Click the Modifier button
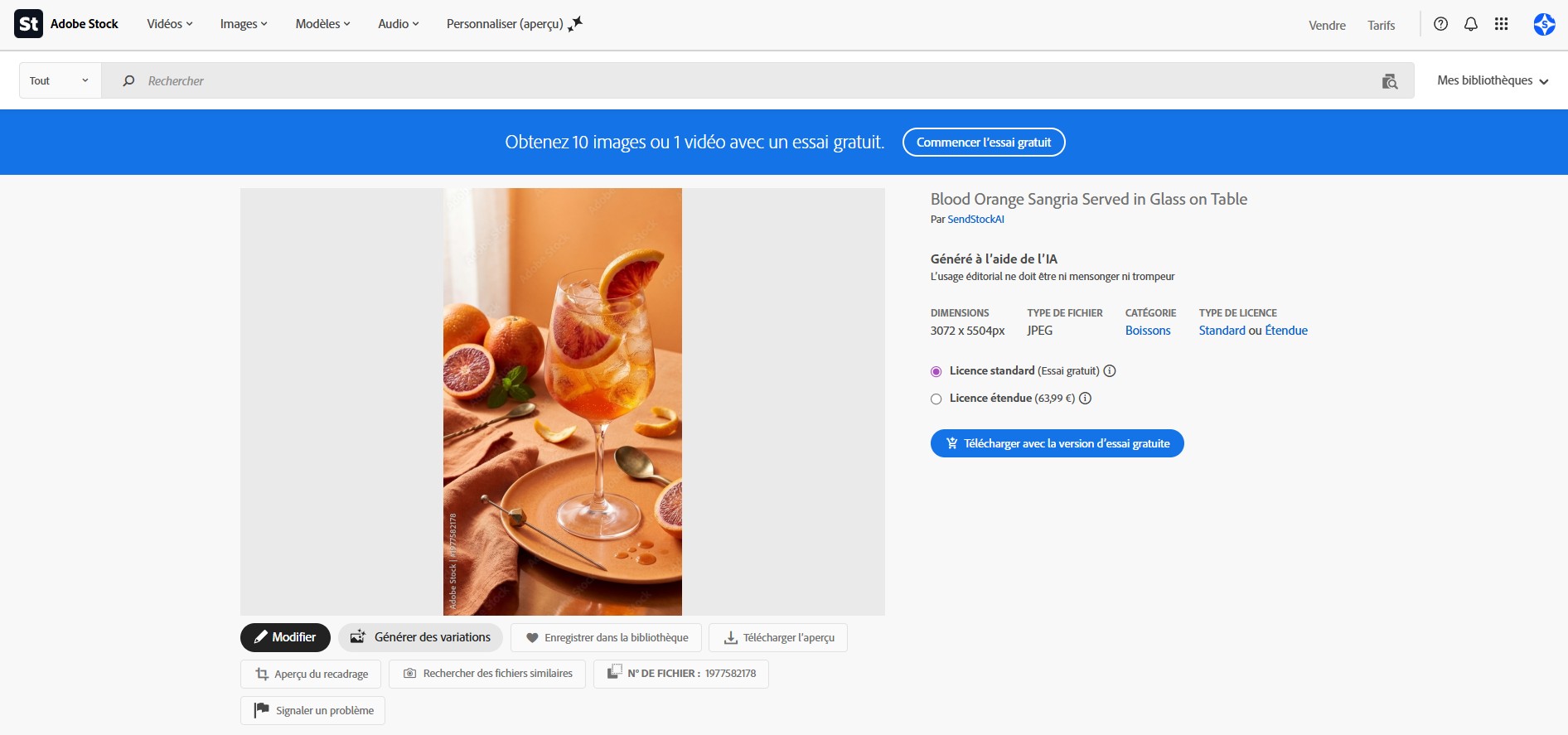The width and height of the screenshot is (1568, 735). tap(285, 637)
